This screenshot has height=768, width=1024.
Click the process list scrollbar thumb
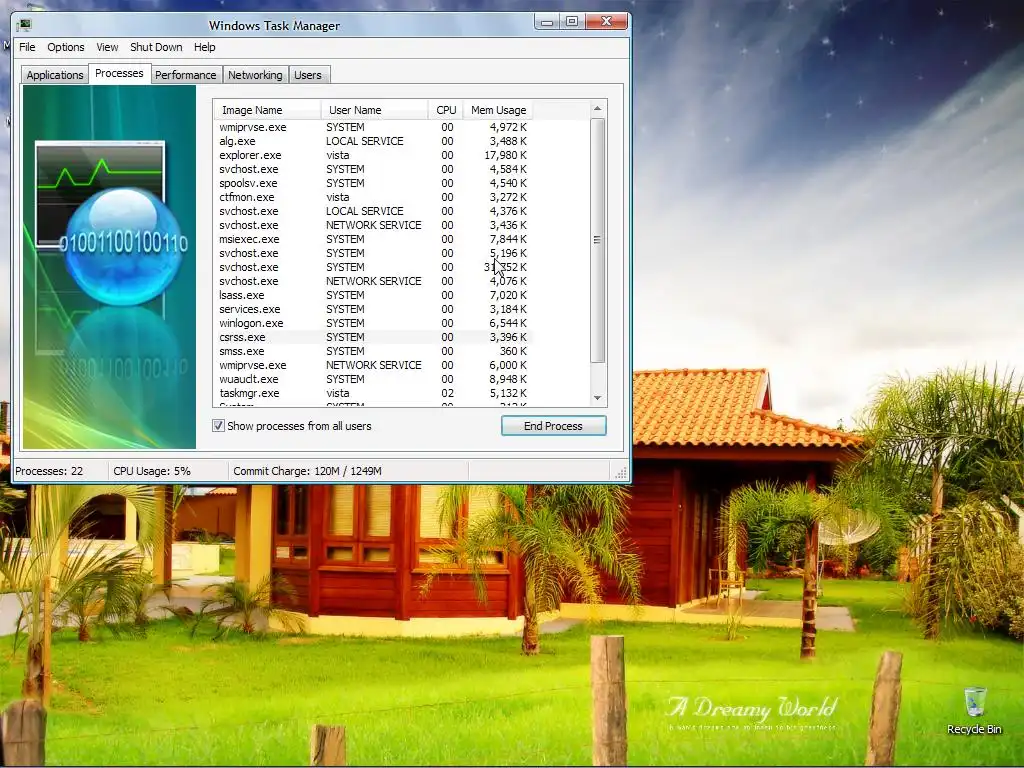point(597,240)
